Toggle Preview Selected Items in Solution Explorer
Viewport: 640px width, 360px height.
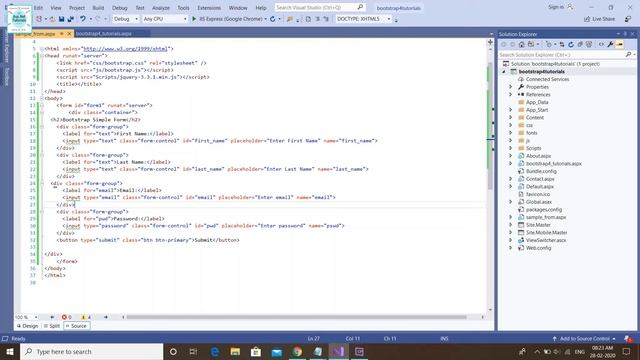pyautogui.click(x=620, y=44)
